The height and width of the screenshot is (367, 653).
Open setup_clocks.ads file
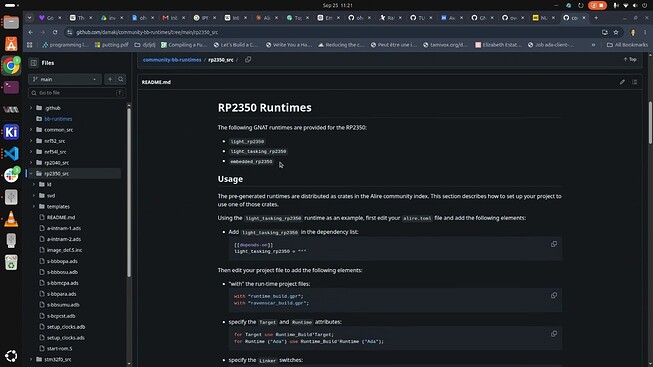pyautogui.click(x=66, y=337)
